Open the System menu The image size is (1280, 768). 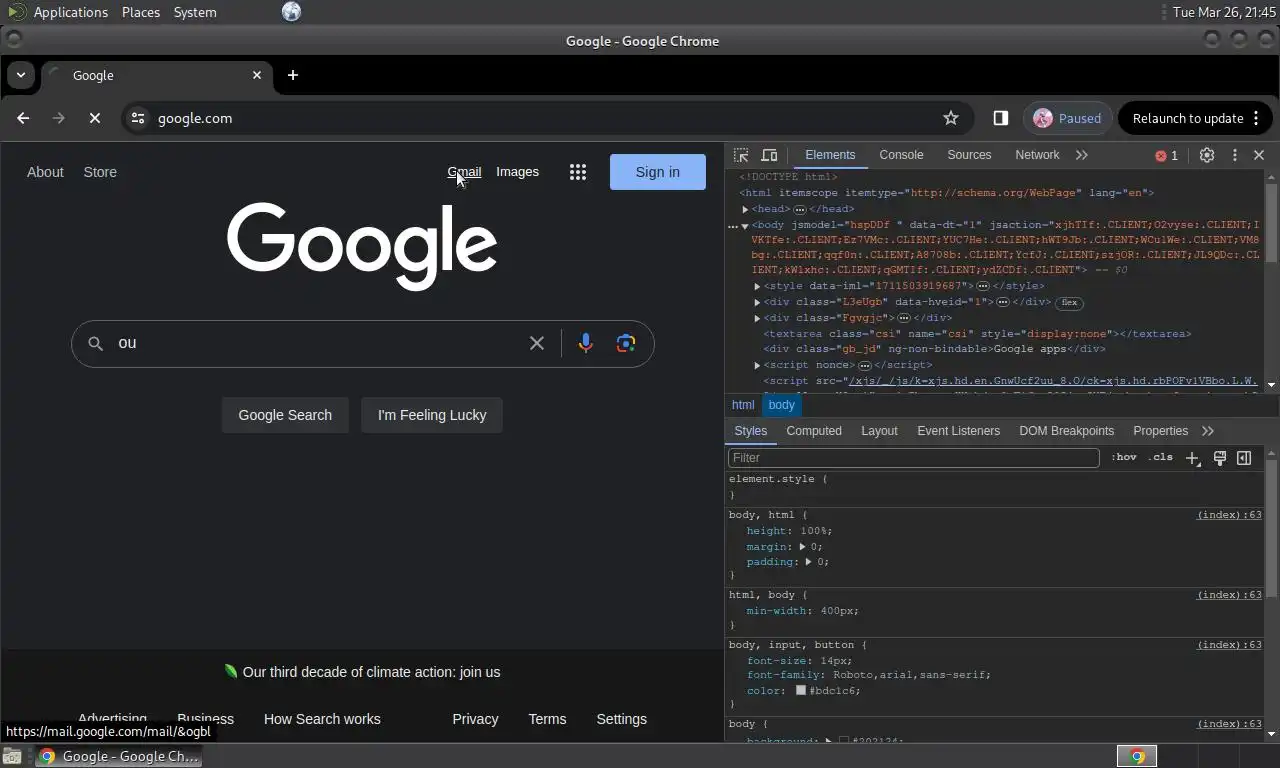(195, 12)
